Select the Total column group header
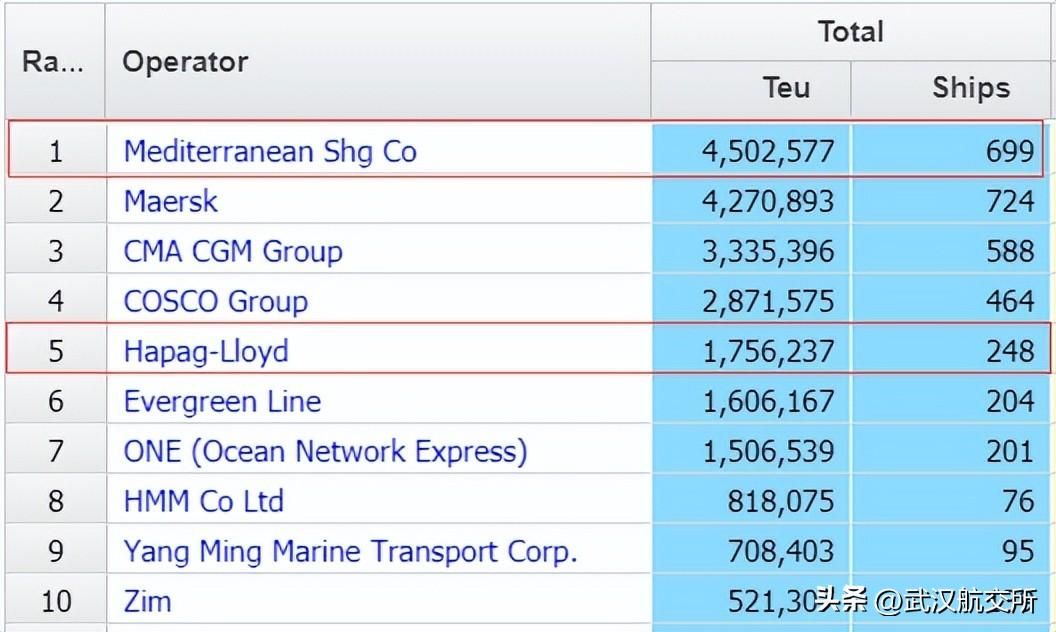 tap(851, 32)
